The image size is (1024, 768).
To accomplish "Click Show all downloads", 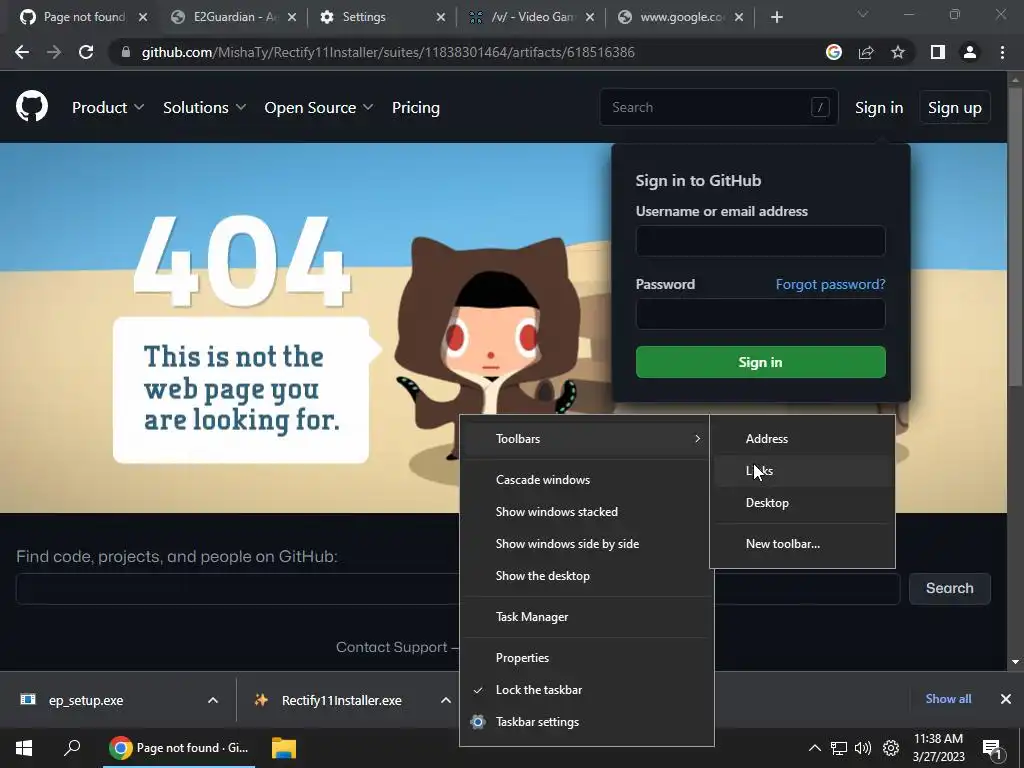I will tap(948, 699).
